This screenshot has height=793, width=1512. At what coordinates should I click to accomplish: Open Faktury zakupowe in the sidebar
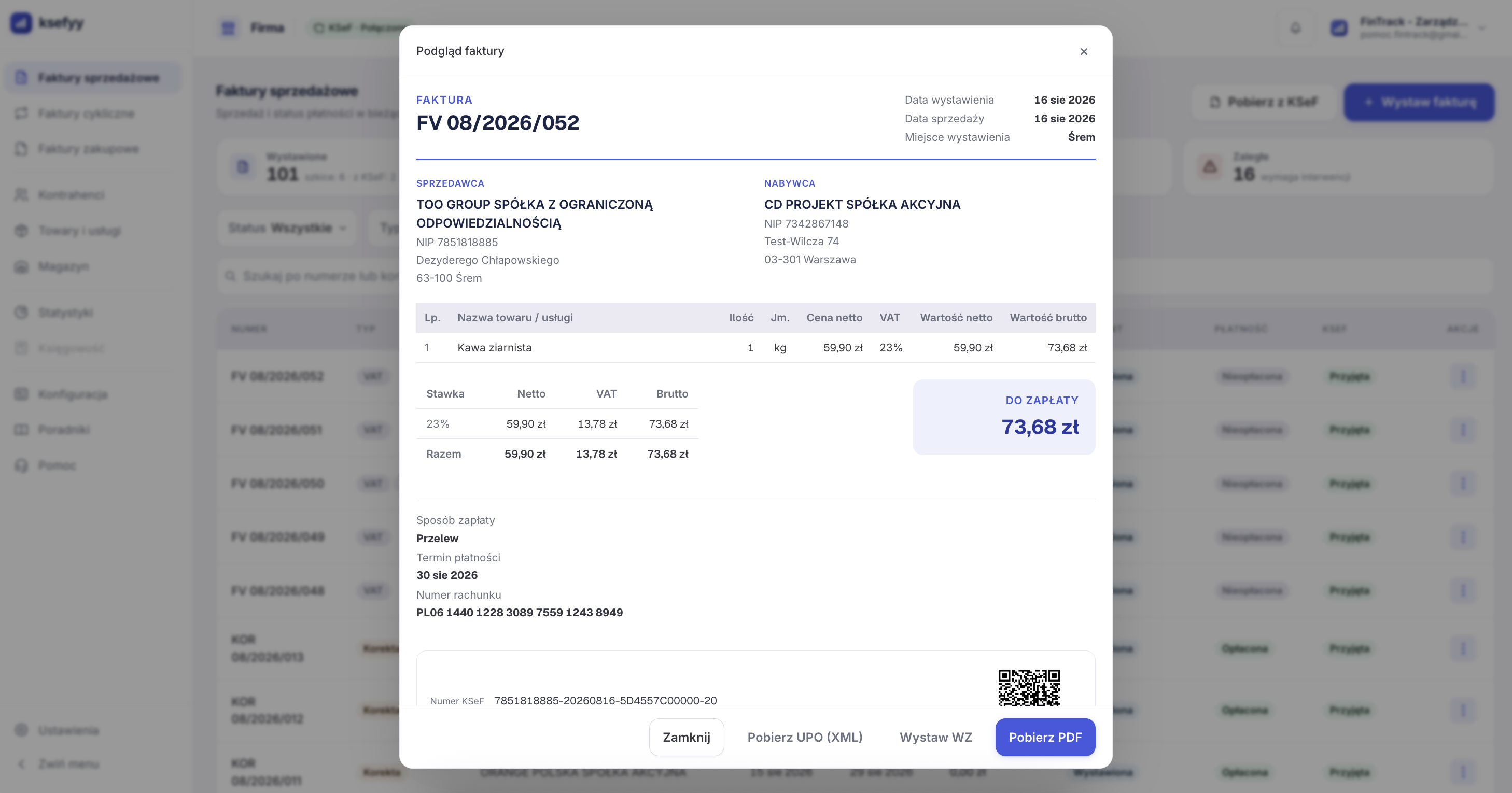pos(93,149)
